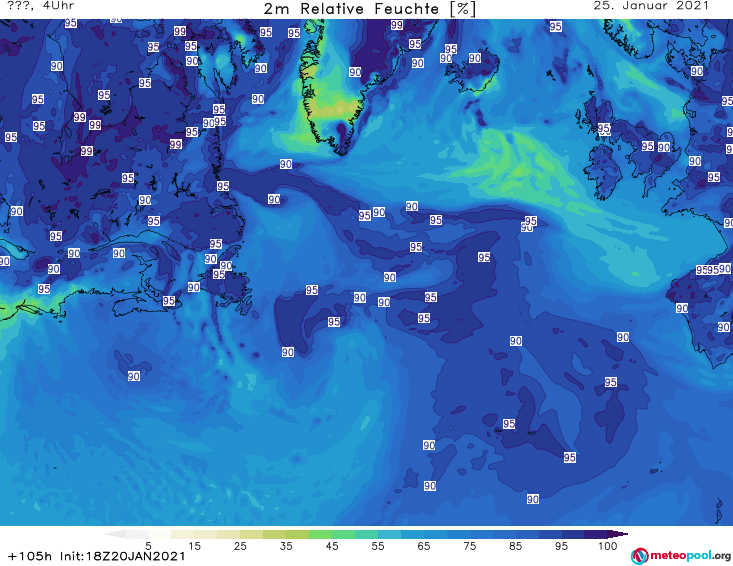Viewport: 733px width, 566px height.
Task: Pick the green legend swatch right of 45
Action: 343,534
